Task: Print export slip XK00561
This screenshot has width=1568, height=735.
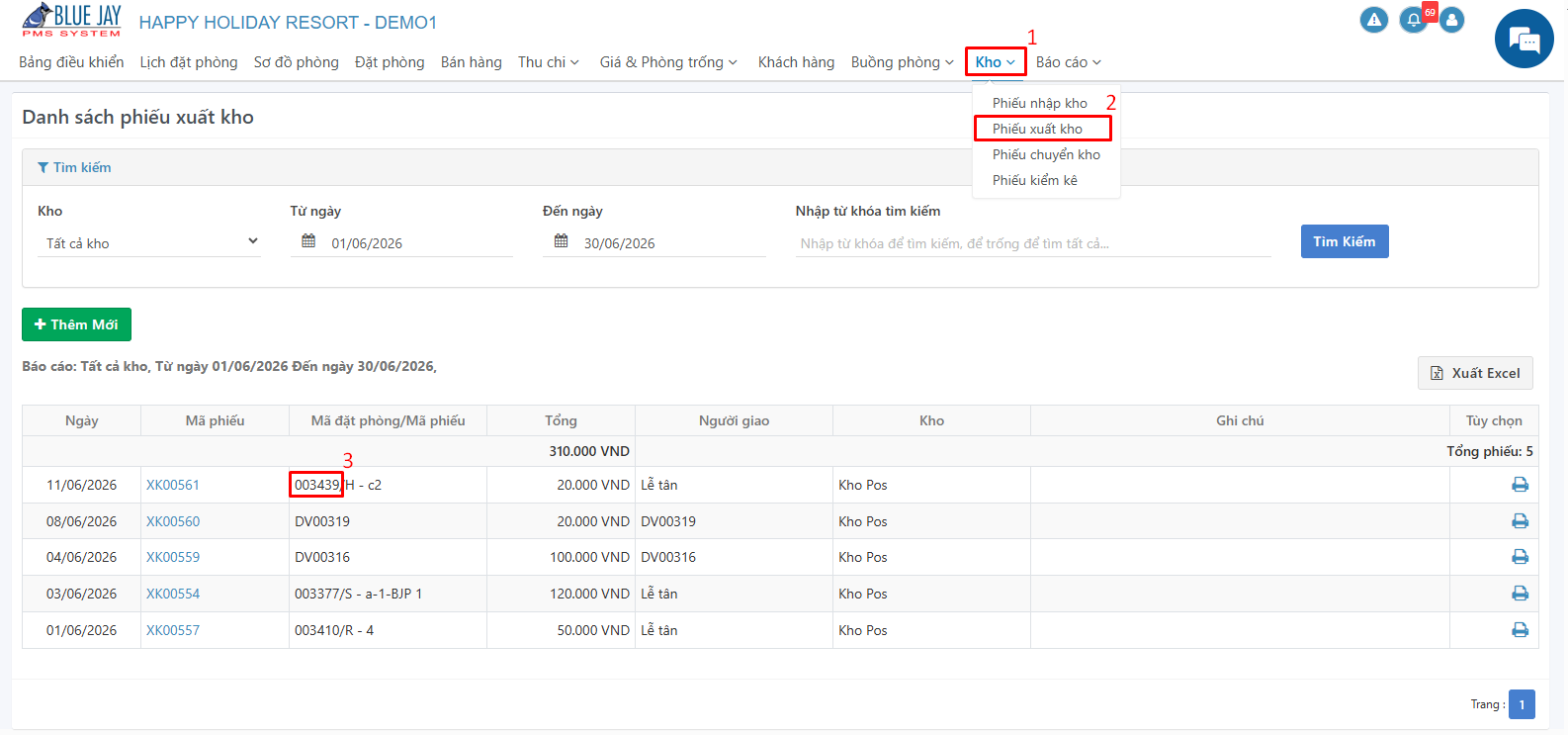Action: click(x=1520, y=485)
